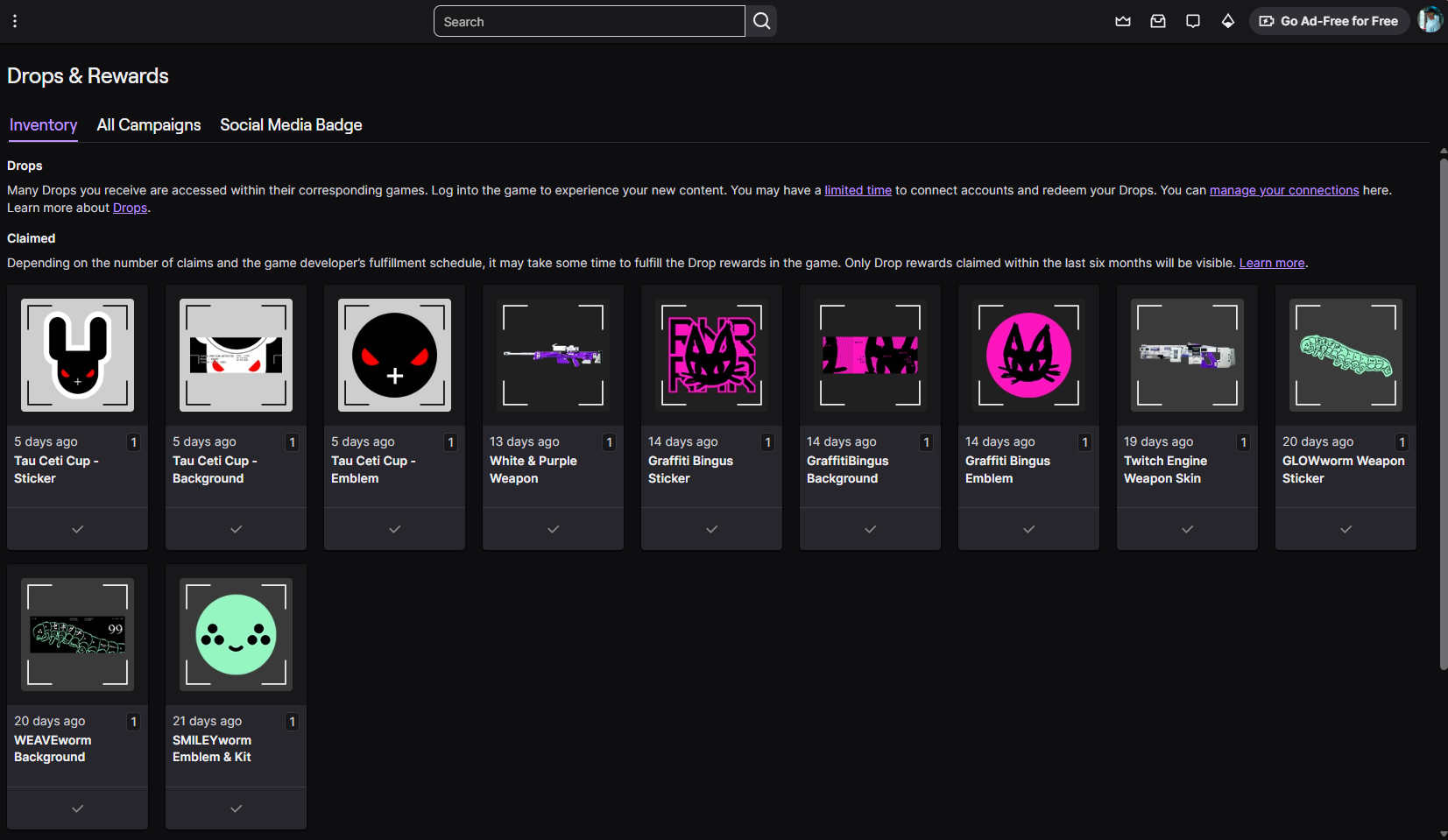Click the Graffiti Bingus Emblem thumbnail
The image size is (1448, 840).
click(x=1028, y=356)
